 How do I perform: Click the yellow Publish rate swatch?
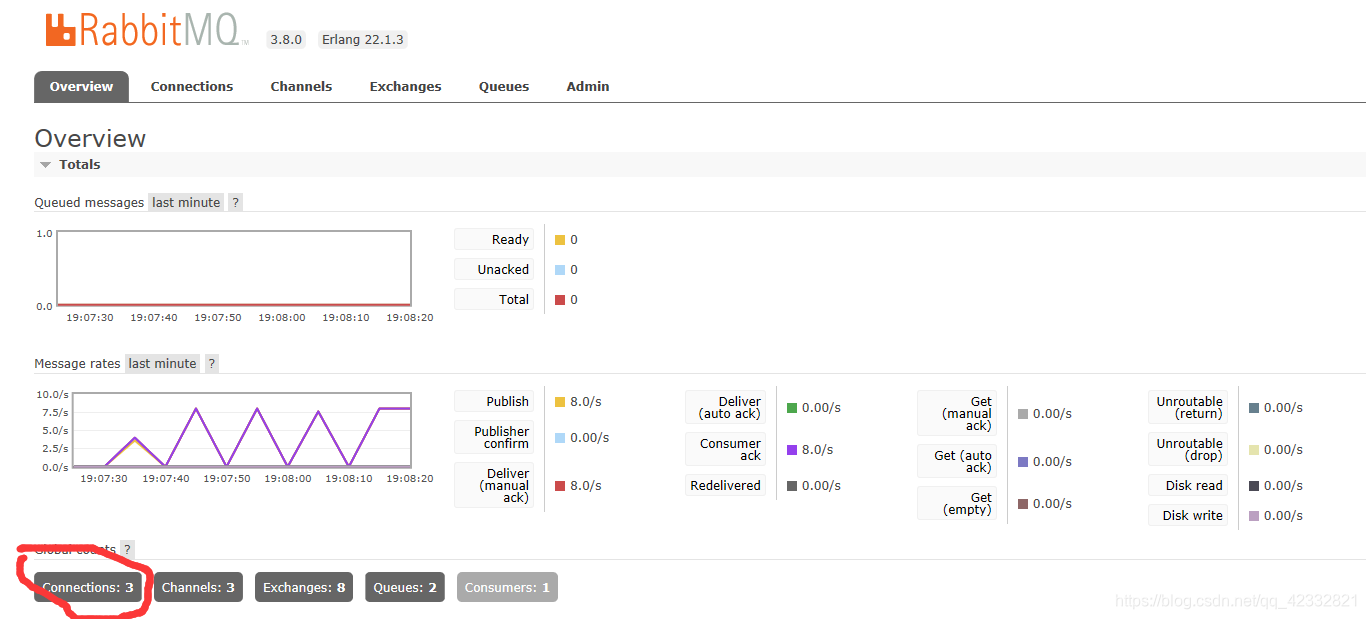(x=560, y=402)
